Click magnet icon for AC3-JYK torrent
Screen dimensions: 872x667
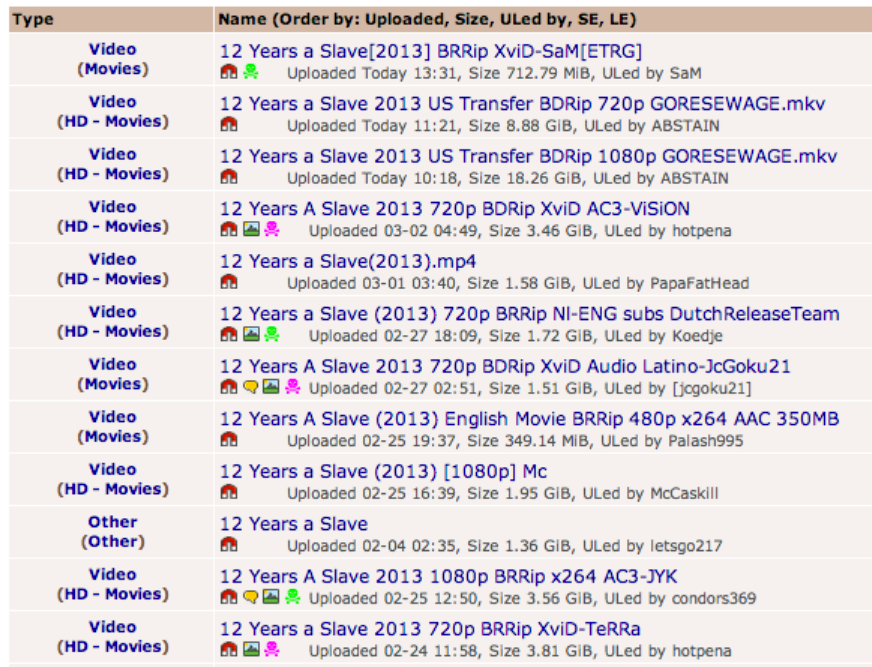[229, 597]
